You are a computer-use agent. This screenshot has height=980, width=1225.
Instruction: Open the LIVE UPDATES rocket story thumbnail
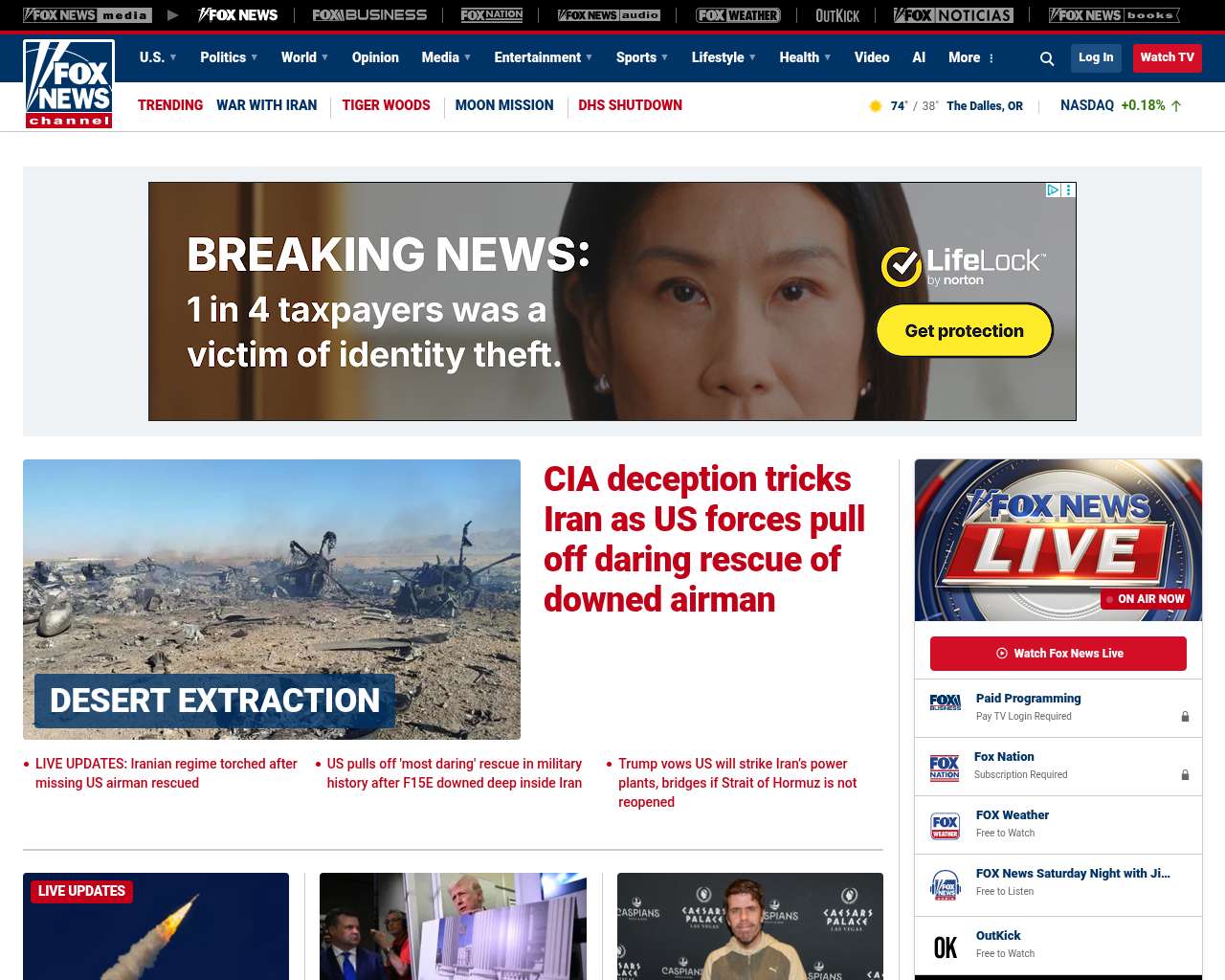[156, 926]
